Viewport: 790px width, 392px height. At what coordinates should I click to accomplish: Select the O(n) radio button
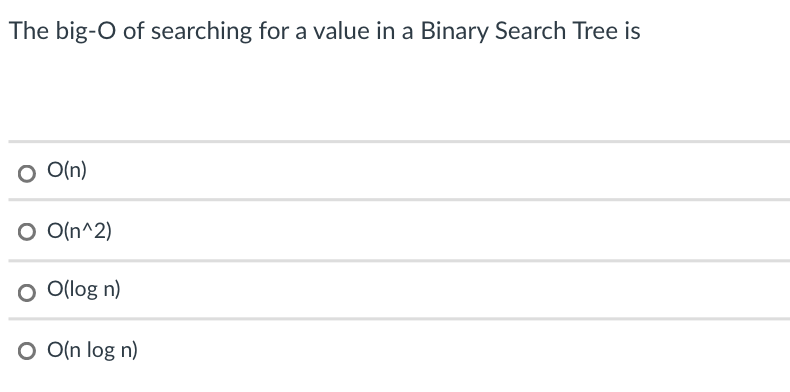[x=27, y=174]
